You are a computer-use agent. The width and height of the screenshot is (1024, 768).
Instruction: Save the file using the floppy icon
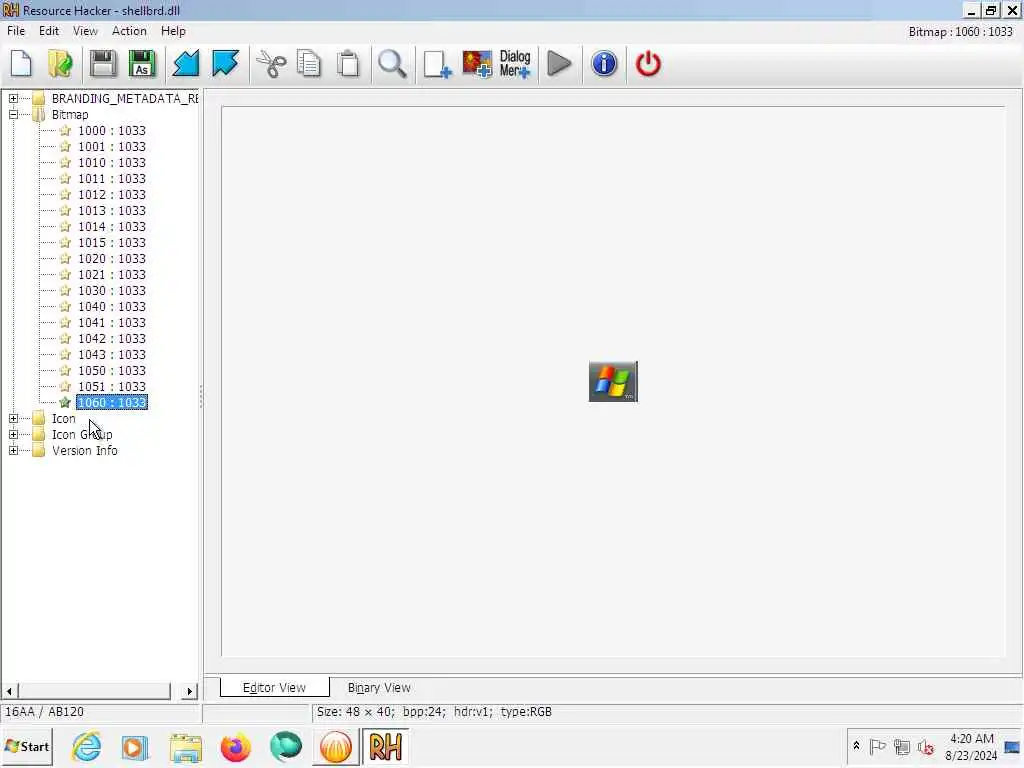(103, 64)
